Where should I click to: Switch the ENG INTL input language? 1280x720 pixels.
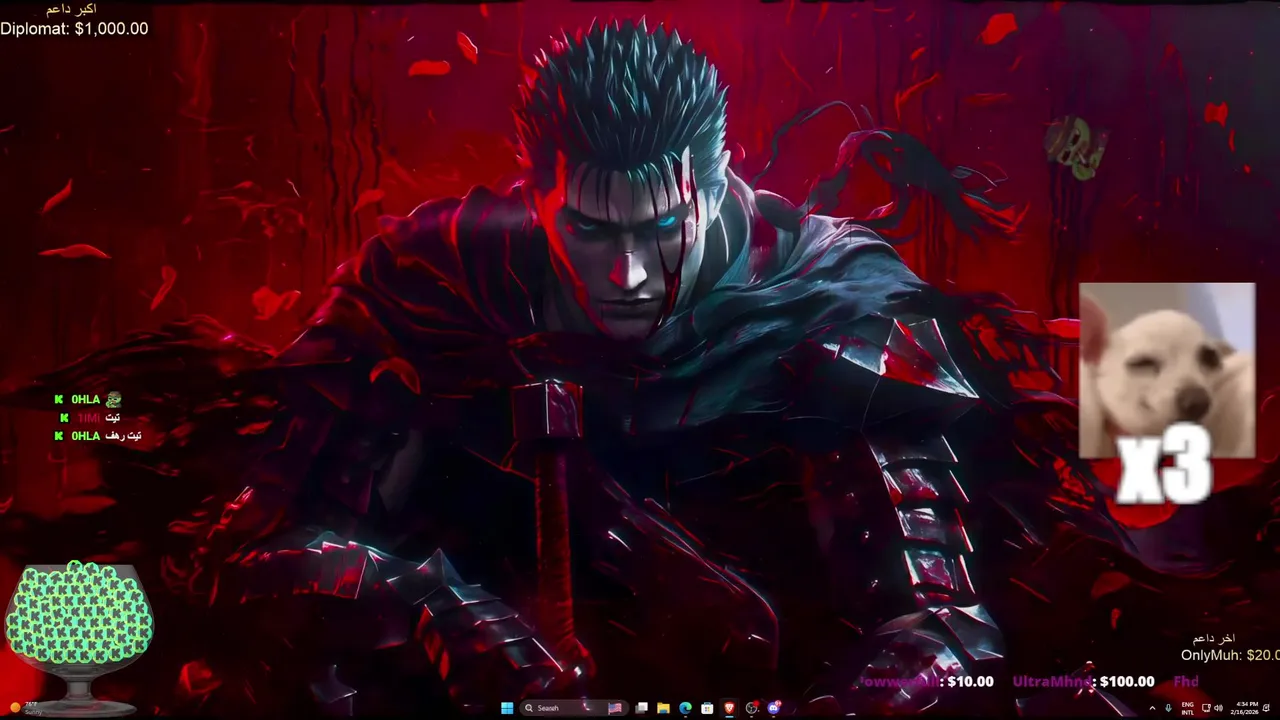[1188, 709]
